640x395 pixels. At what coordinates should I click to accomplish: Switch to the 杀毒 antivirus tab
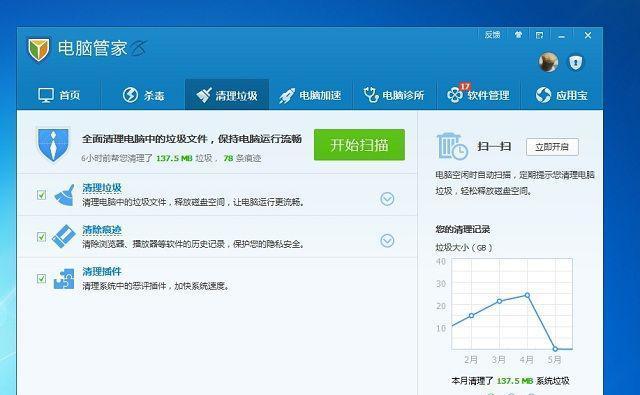143,95
